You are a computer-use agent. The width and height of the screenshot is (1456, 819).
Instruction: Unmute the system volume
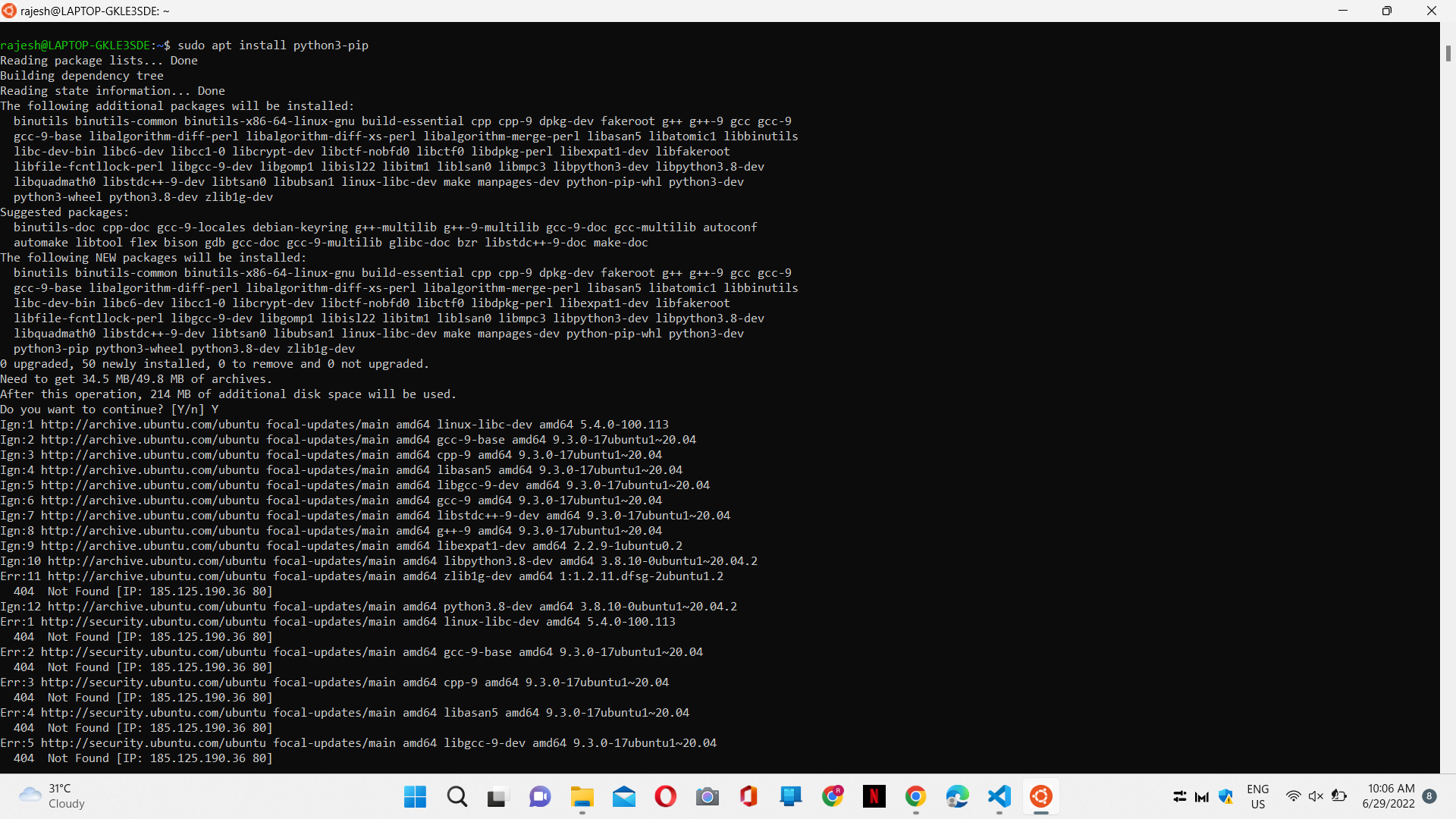[1315, 796]
